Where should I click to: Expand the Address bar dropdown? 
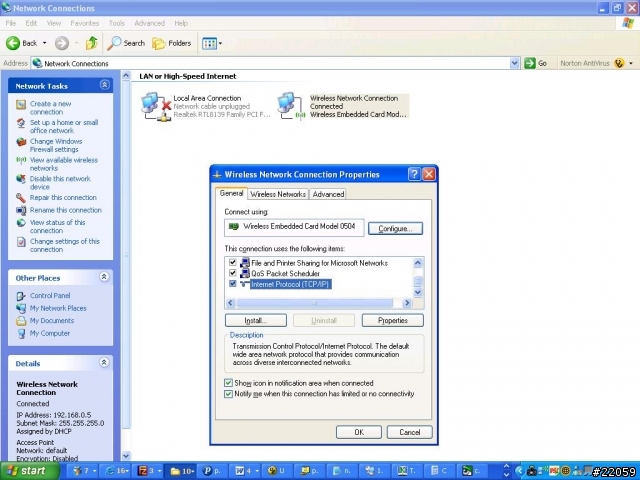[x=514, y=63]
